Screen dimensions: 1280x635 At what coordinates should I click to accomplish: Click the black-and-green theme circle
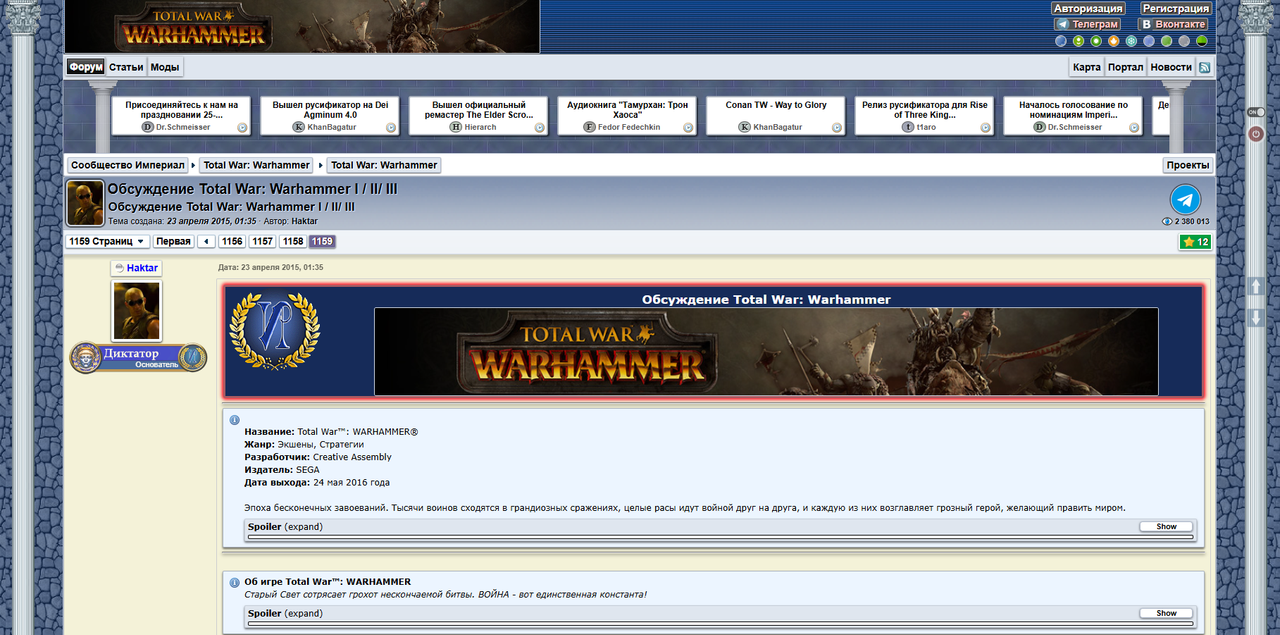[1202, 41]
